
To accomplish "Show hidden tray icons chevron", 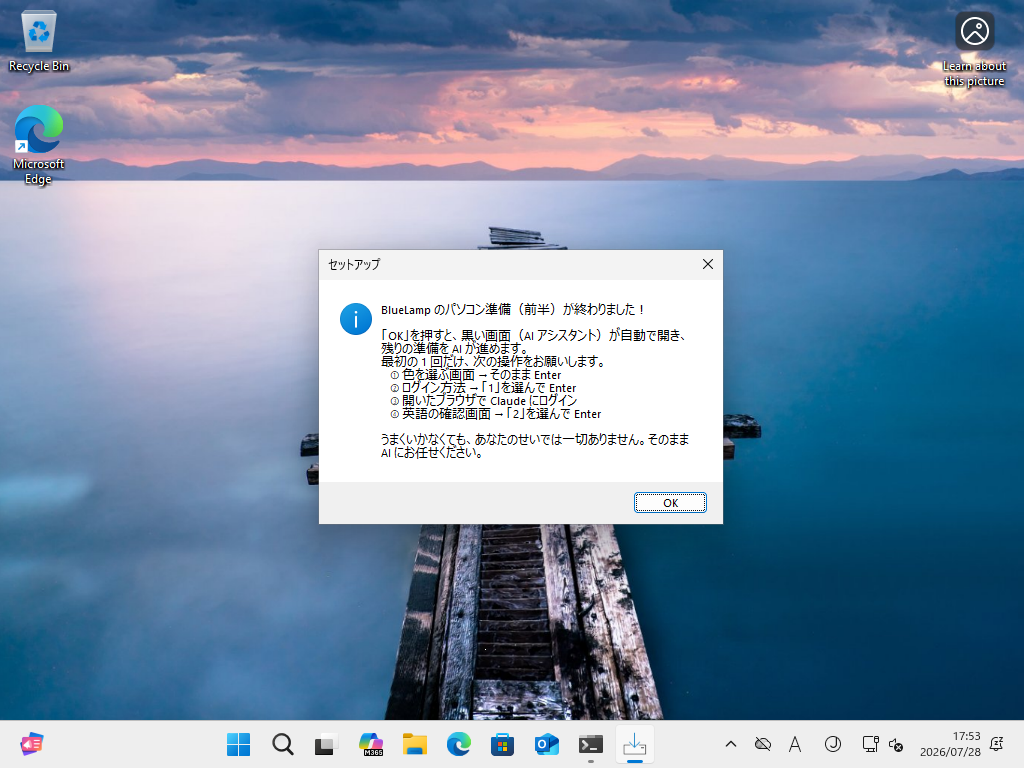I will (x=731, y=744).
